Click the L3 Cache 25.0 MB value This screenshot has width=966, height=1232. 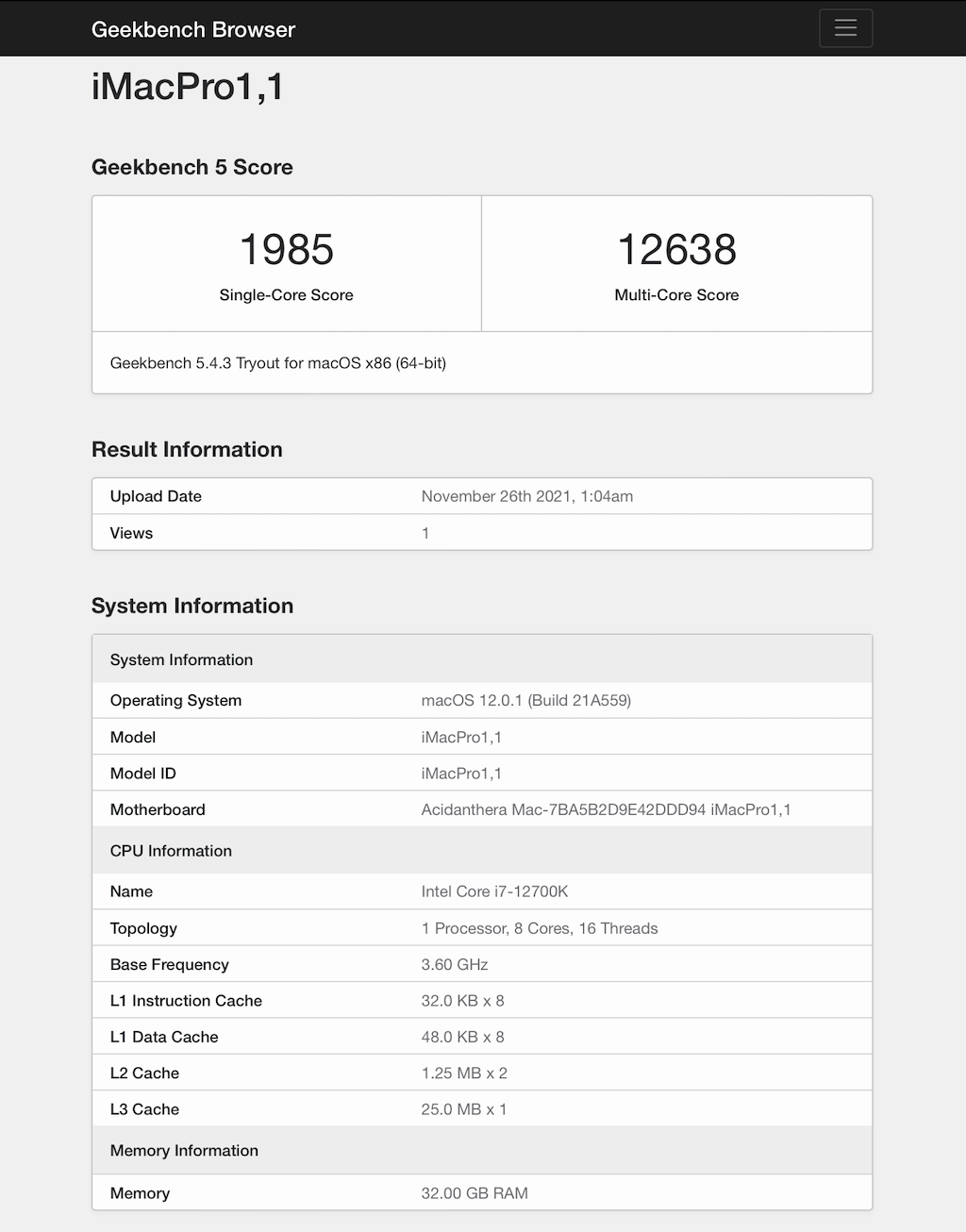click(x=464, y=1109)
